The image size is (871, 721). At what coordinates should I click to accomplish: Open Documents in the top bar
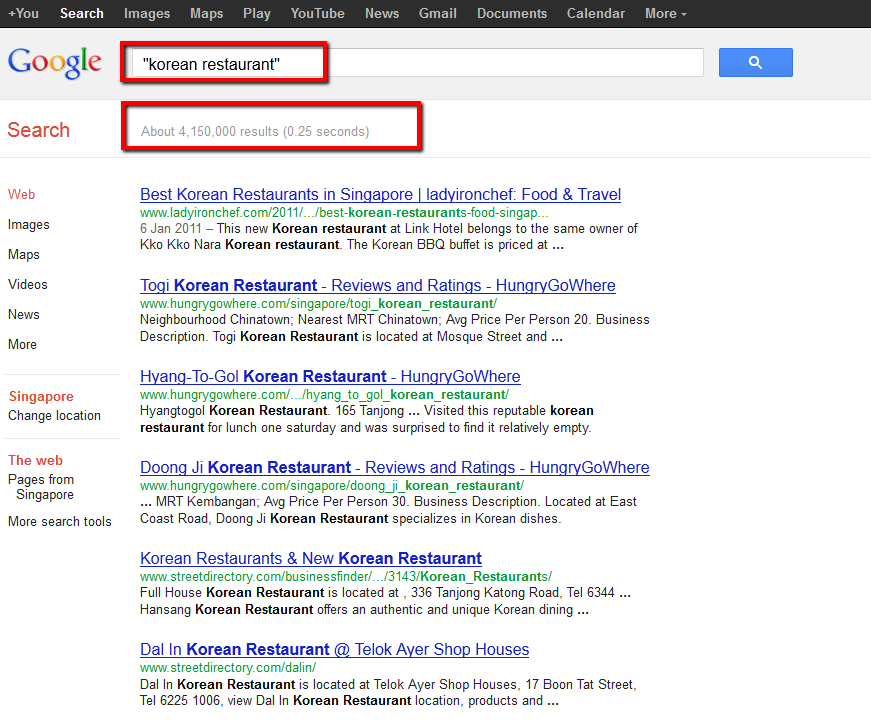point(512,13)
